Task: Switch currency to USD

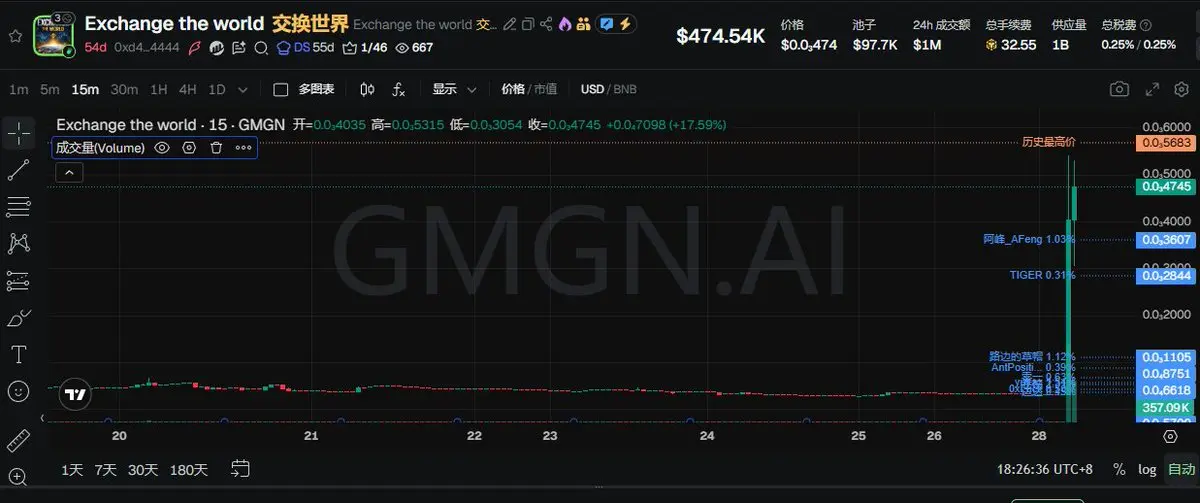Action: pos(592,89)
